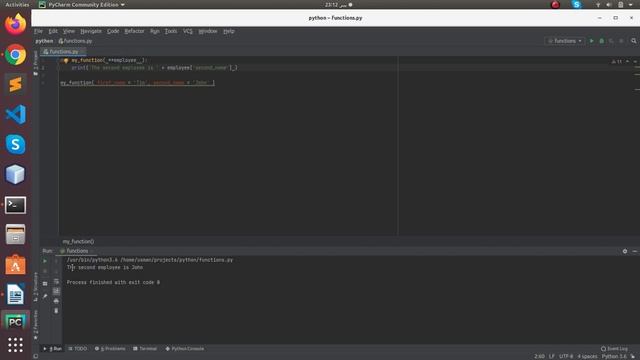Open Run panel settings gear
The image size is (640, 360).
pyautogui.click(x=625, y=251)
